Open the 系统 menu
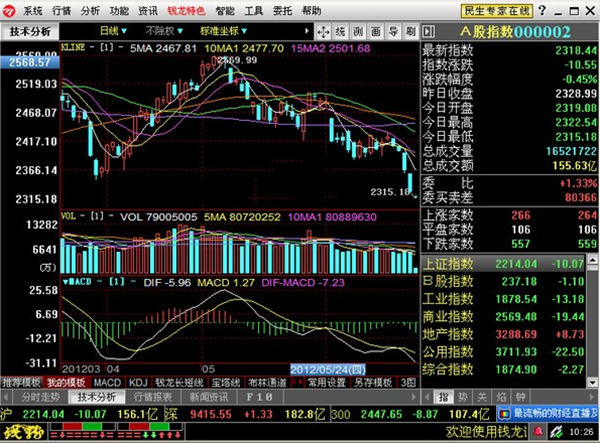600x443 pixels. click(33, 11)
